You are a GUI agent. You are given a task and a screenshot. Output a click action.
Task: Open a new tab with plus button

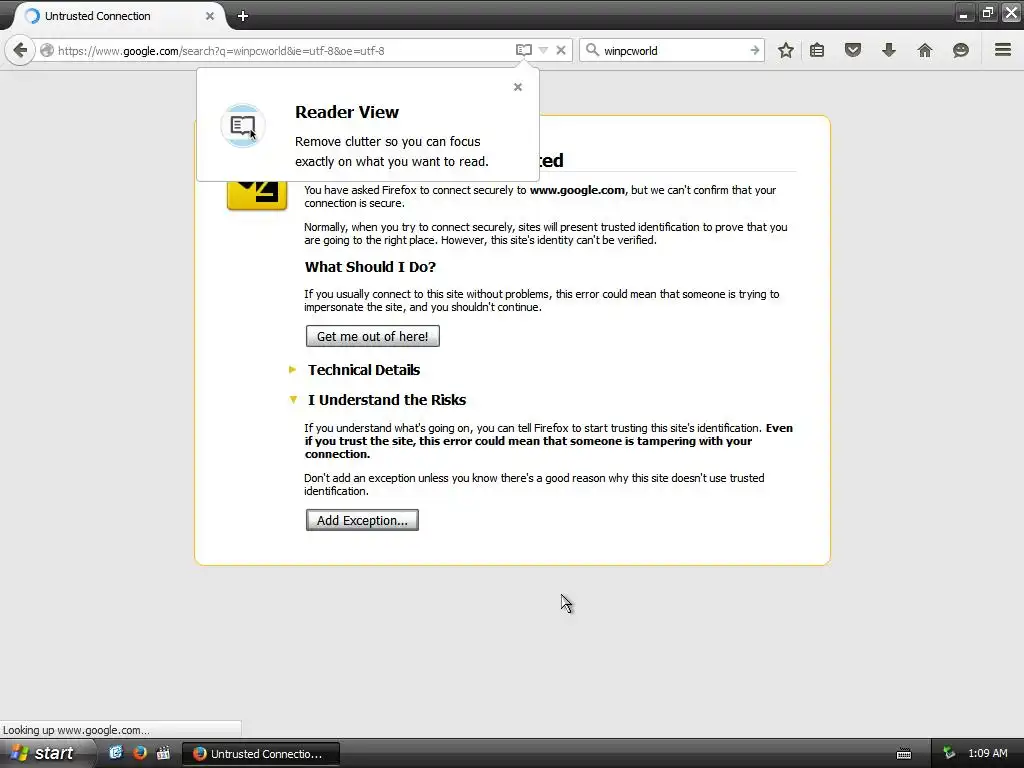(243, 16)
